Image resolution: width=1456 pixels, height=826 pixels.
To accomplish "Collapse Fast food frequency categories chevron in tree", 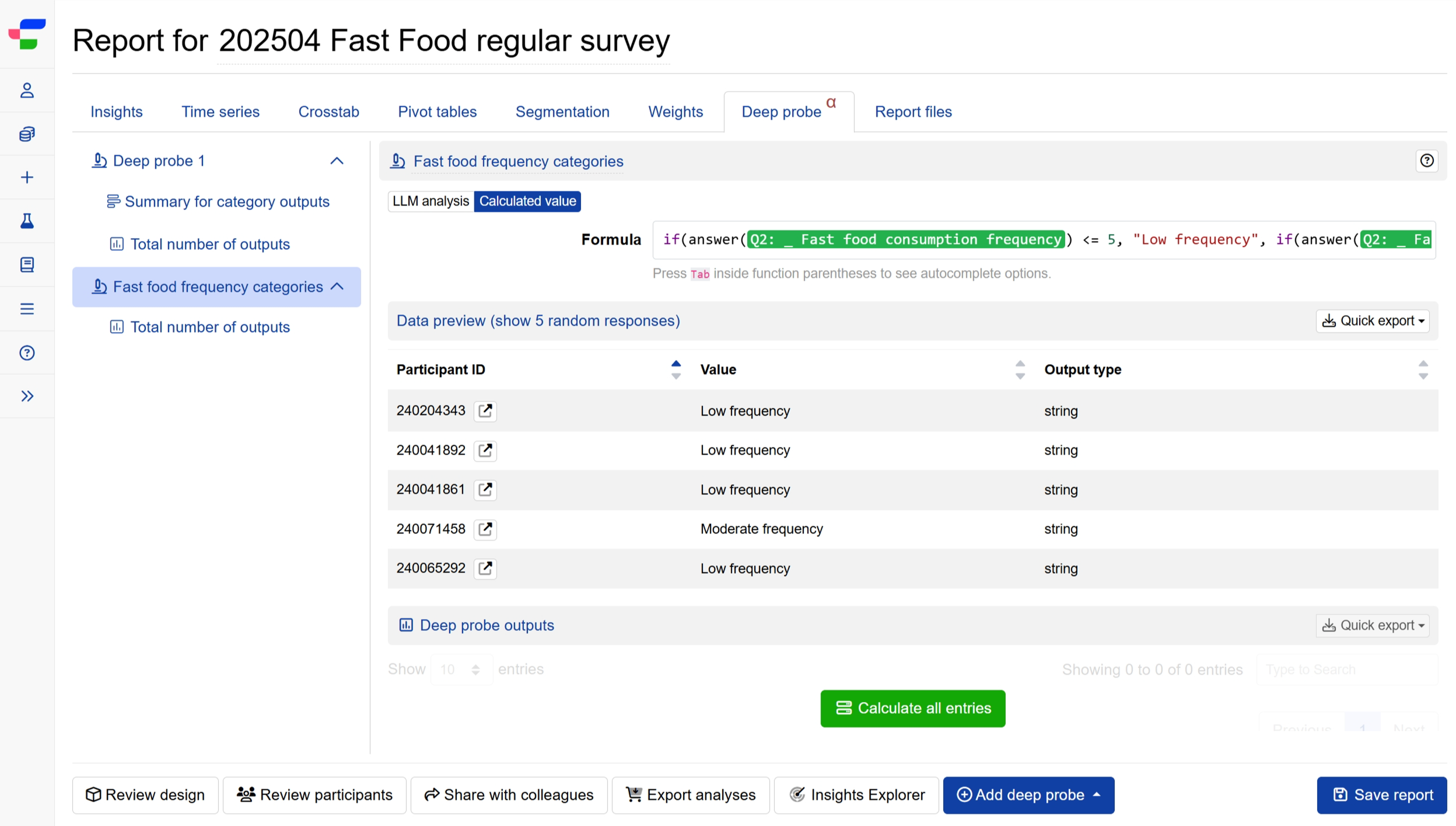I will point(337,287).
